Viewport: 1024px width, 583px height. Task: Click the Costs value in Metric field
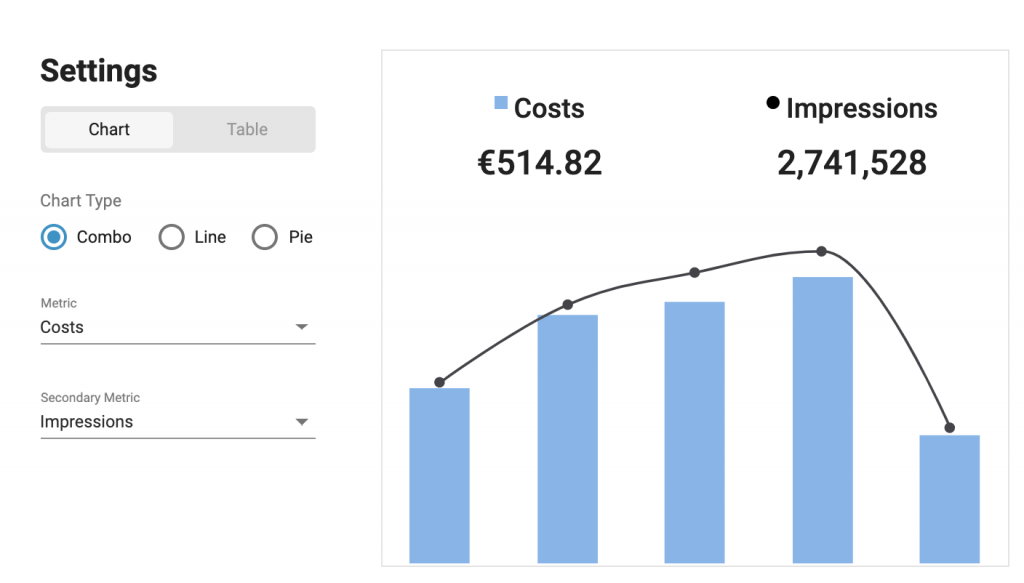pos(62,327)
